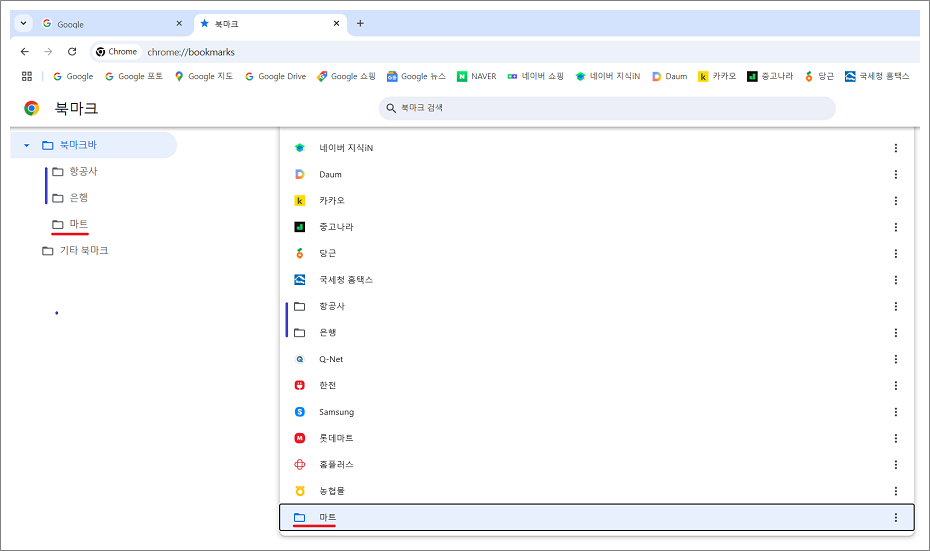The image size is (930, 551).
Task: Open more-actions menu for 홈플러스 row
Action: tap(896, 464)
